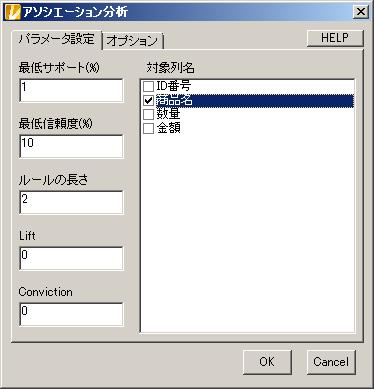
Task: Click the 数量 item label in list
Action: [168, 114]
